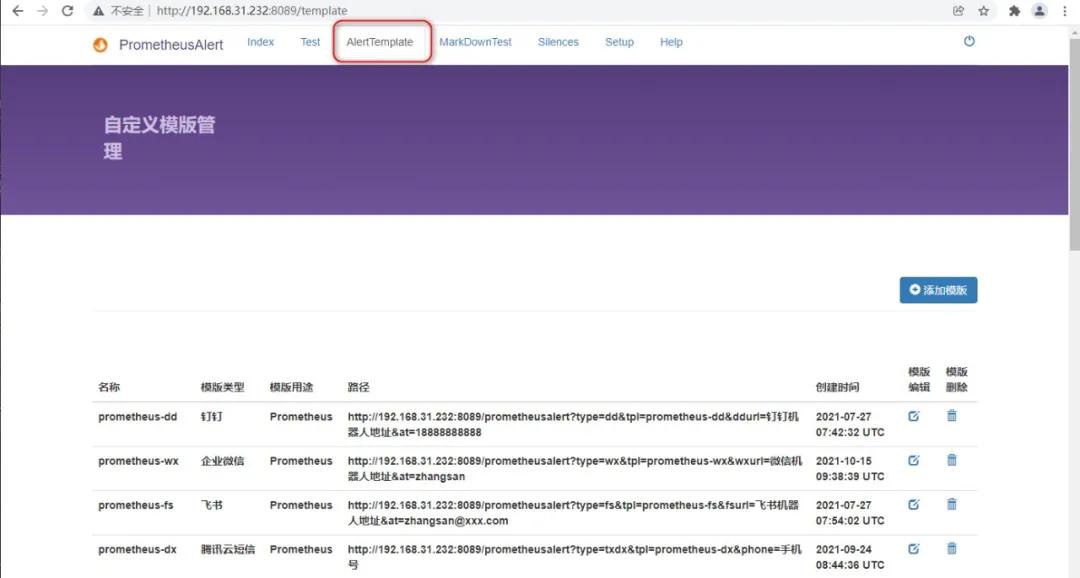
Task: Click the PrometheusAlert flame logo
Action: 101,45
